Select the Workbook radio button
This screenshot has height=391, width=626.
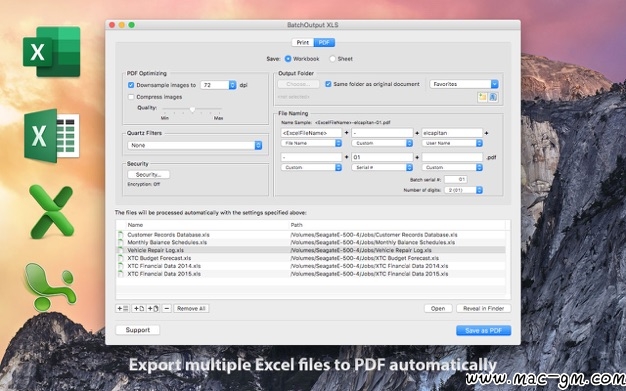click(287, 59)
